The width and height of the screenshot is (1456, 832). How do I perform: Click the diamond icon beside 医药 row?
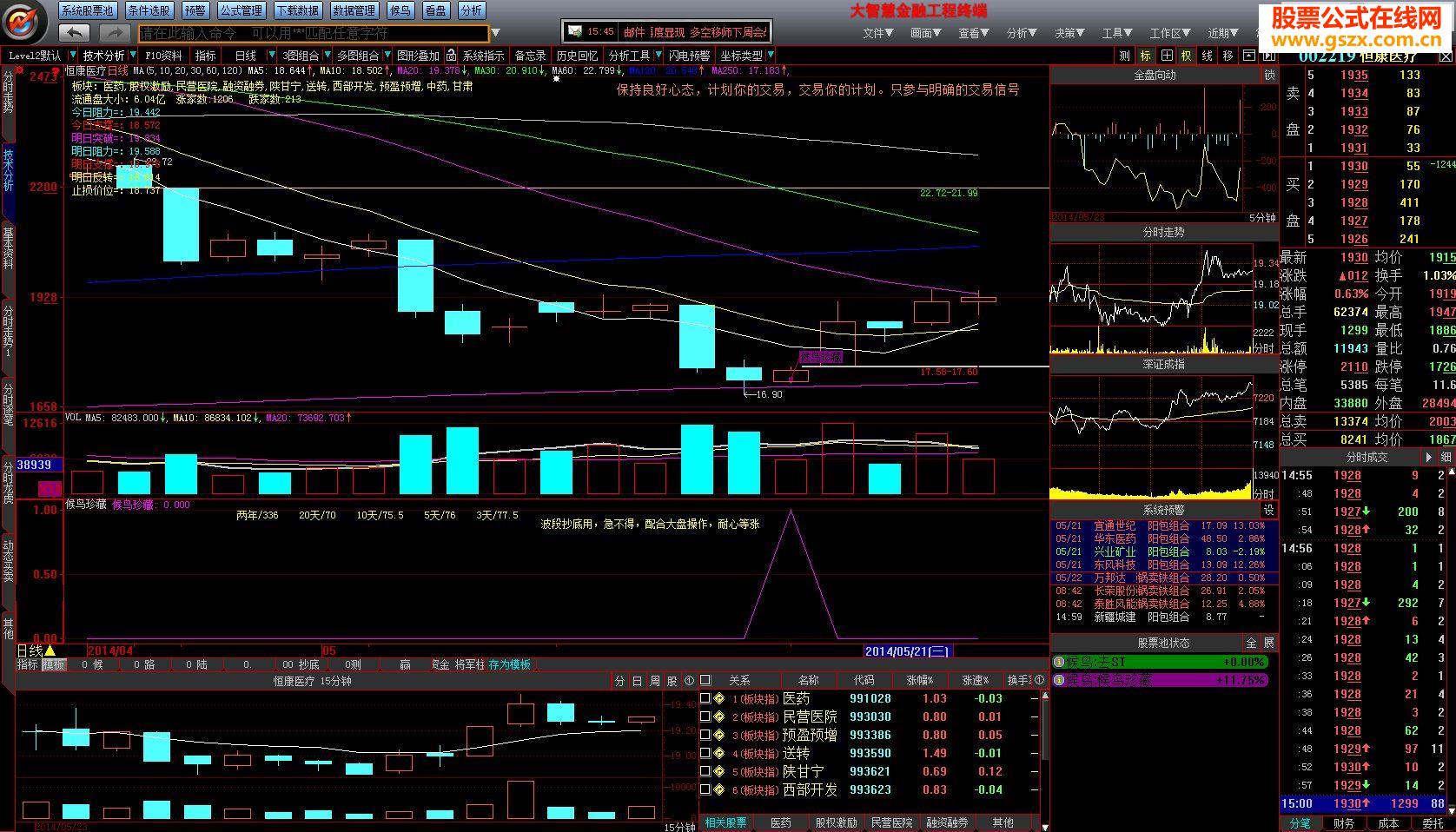pos(719,698)
